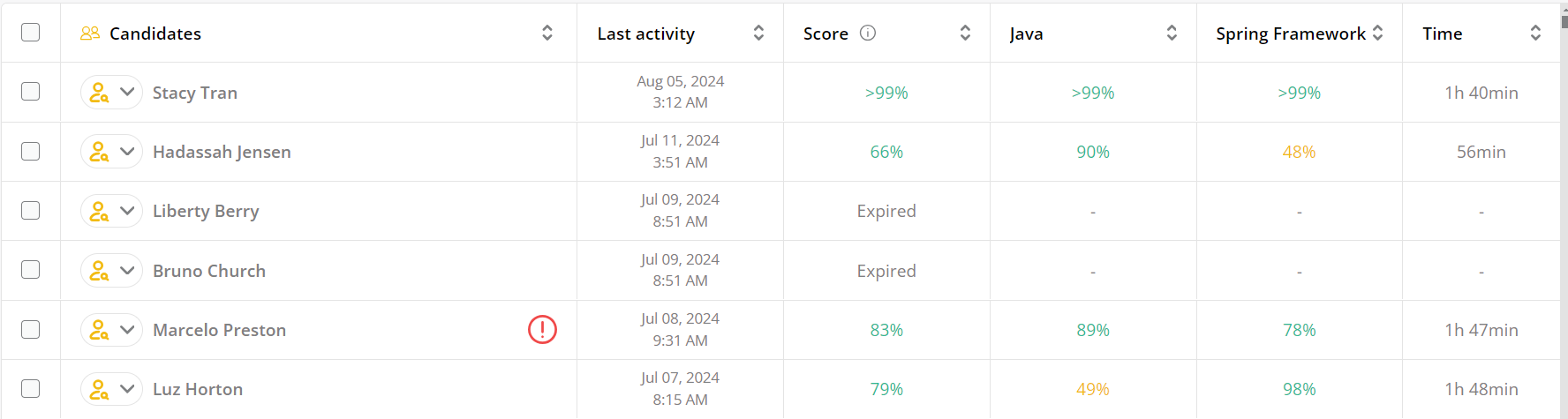This screenshot has width=1568, height=419.
Task: Select Bruno Church's row checkbox
Action: [x=31, y=269]
